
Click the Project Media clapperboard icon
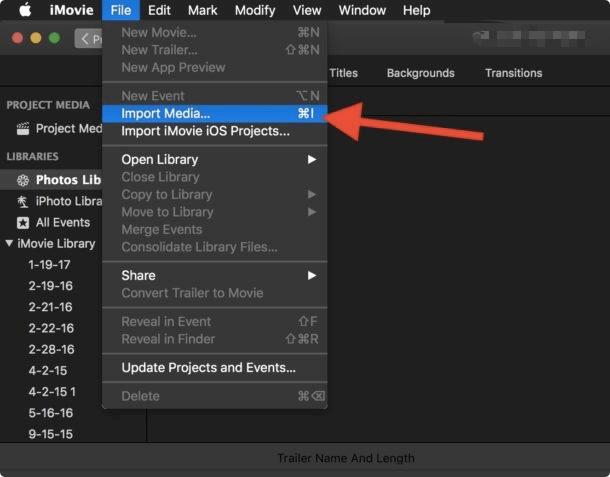[22, 129]
